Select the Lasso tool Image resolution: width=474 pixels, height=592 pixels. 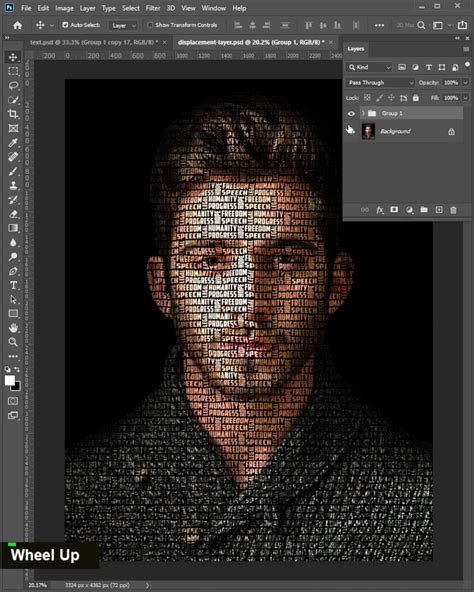point(13,85)
